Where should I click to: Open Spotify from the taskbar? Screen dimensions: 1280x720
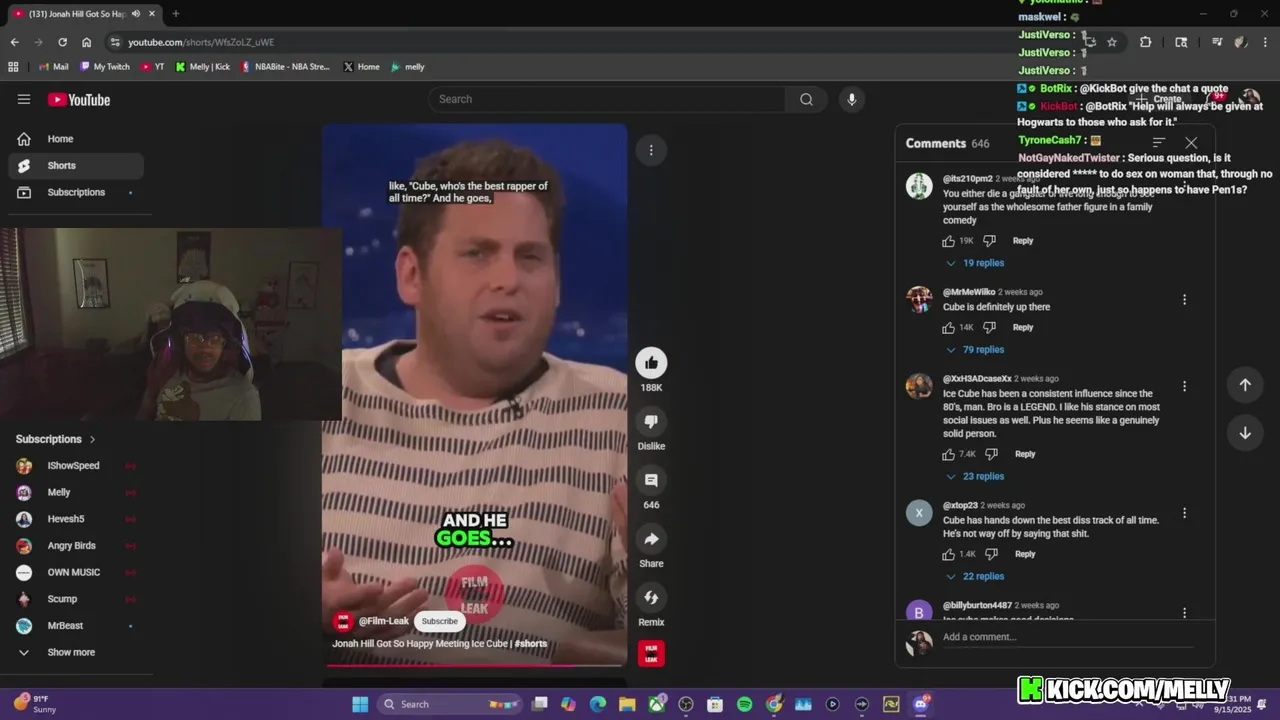pyautogui.click(x=744, y=704)
